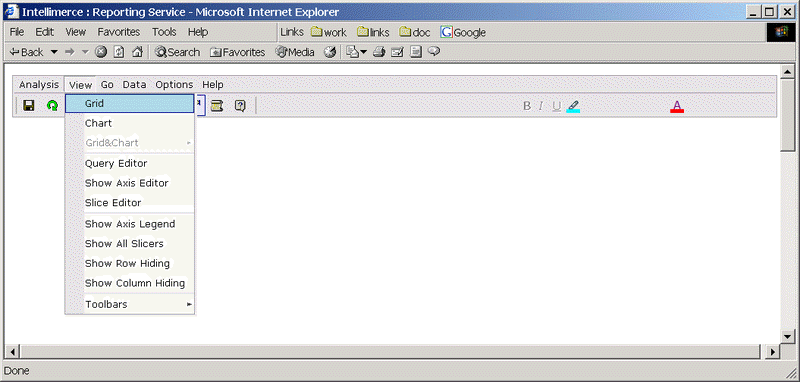
Task: Toggle Show Column Hiding
Action: pyautogui.click(x=130, y=283)
